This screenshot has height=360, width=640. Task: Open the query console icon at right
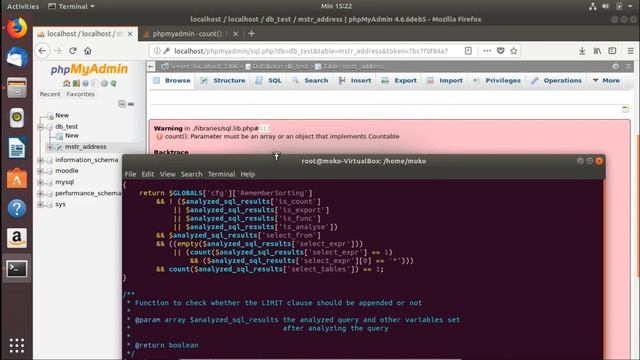point(625,109)
